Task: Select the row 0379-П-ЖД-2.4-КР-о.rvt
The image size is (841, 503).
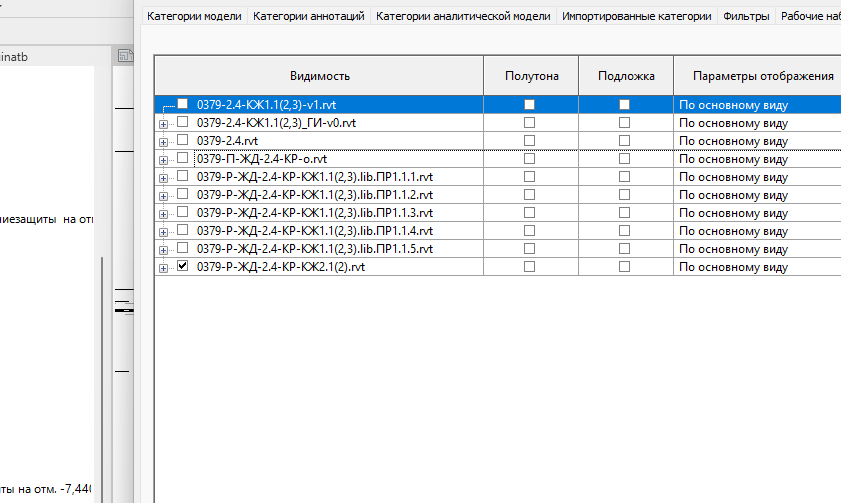Action: [x=262, y=159]
